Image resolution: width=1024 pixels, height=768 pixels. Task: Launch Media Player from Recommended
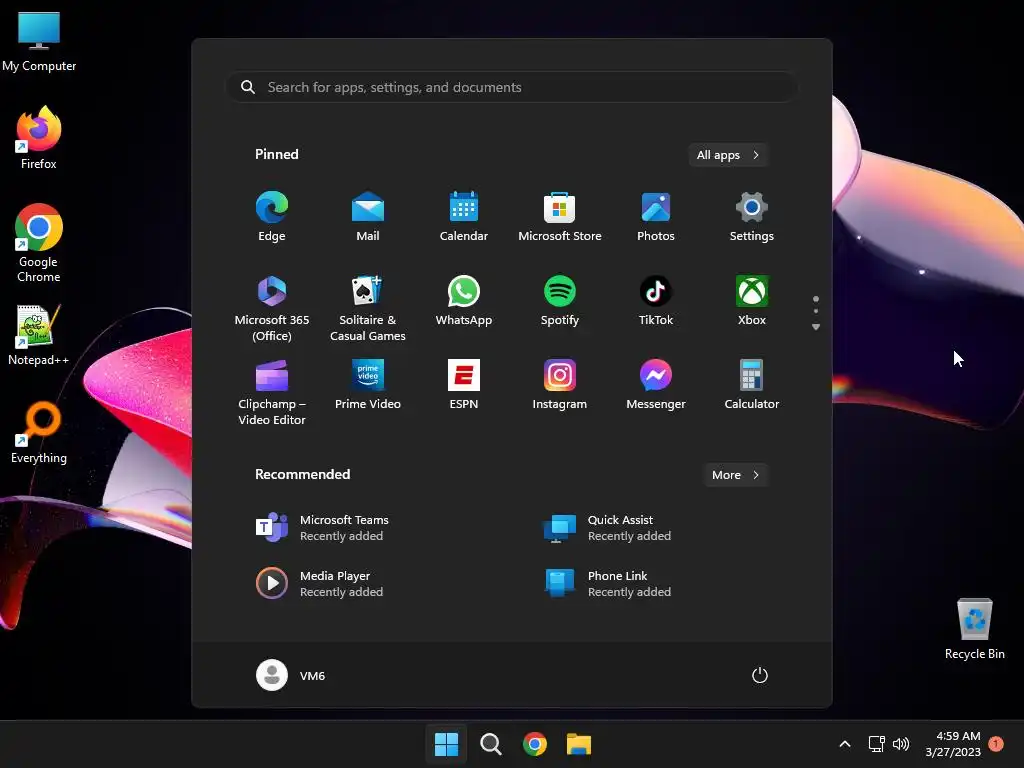click(319, 584)
